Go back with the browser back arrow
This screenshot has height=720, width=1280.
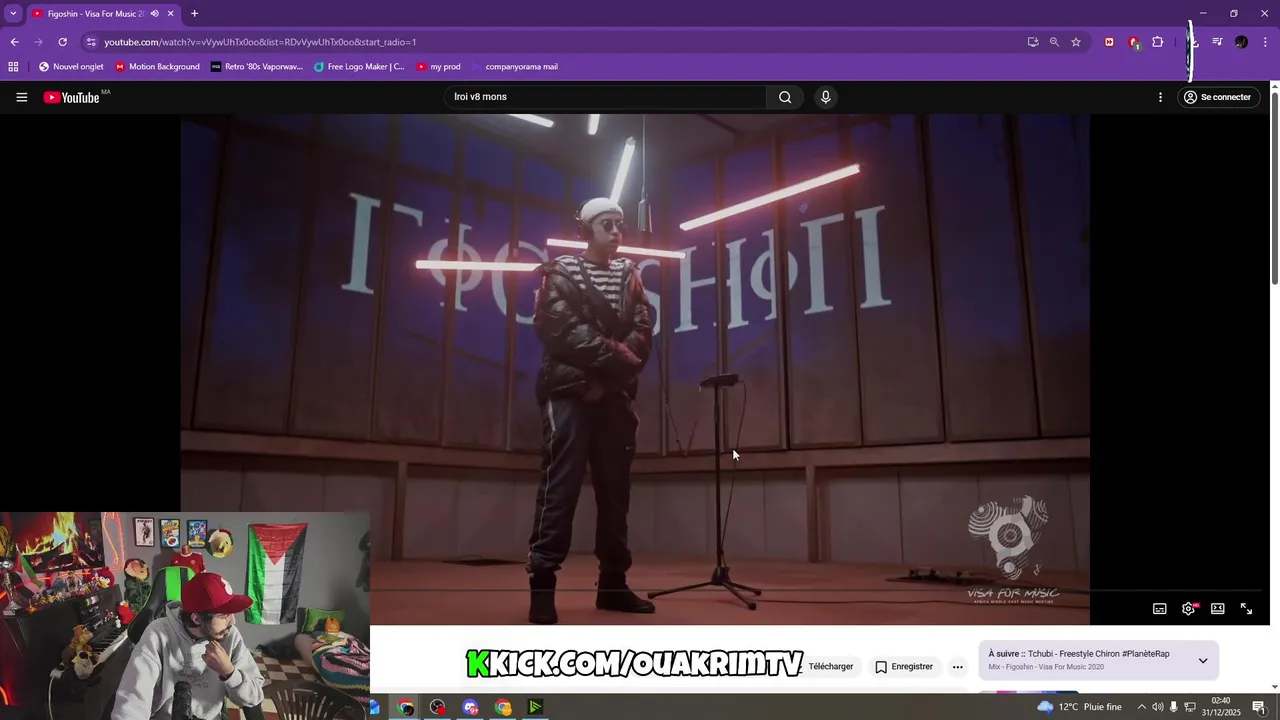coord(14,42)
